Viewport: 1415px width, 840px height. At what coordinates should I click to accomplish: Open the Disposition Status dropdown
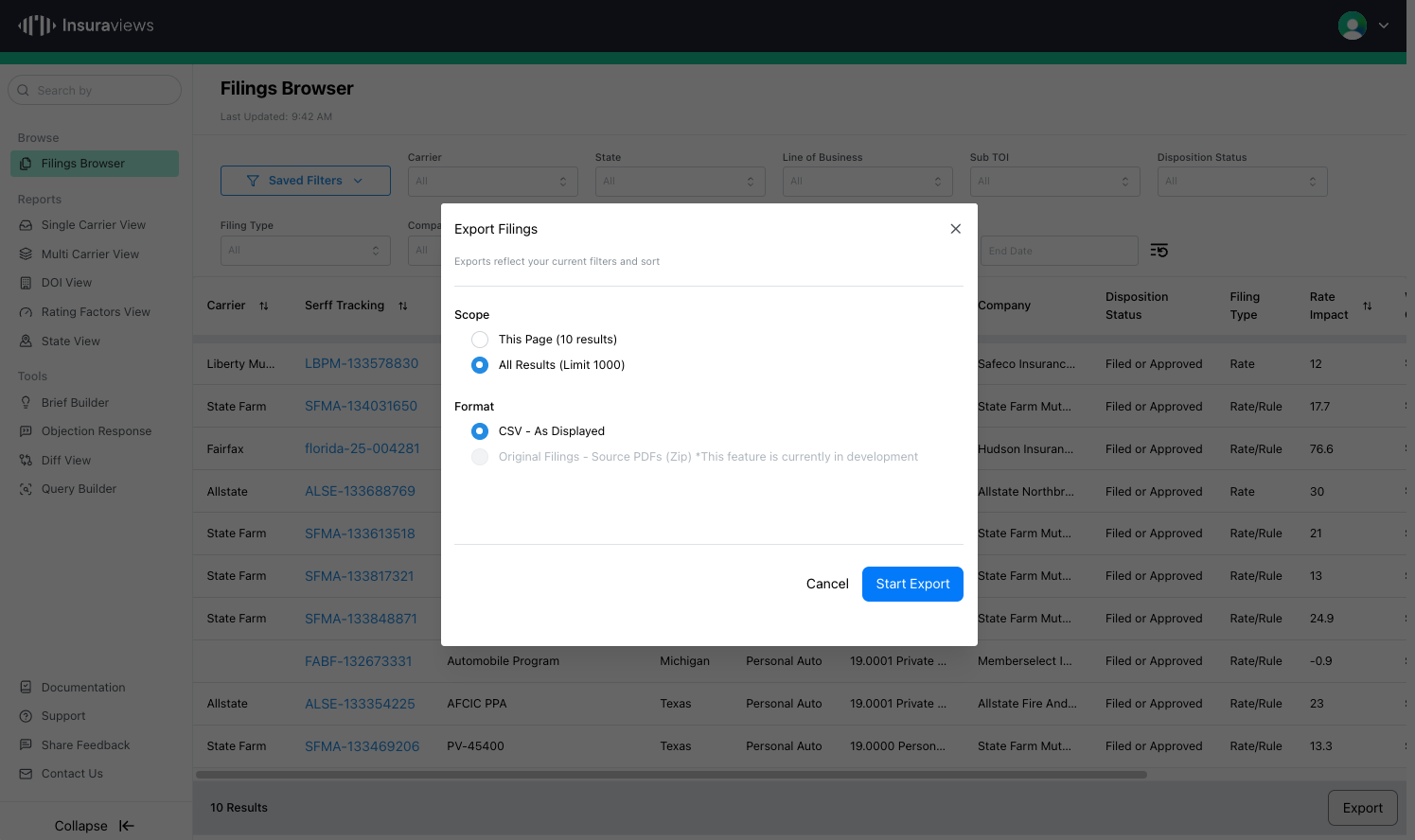[x=1243, y=182]
